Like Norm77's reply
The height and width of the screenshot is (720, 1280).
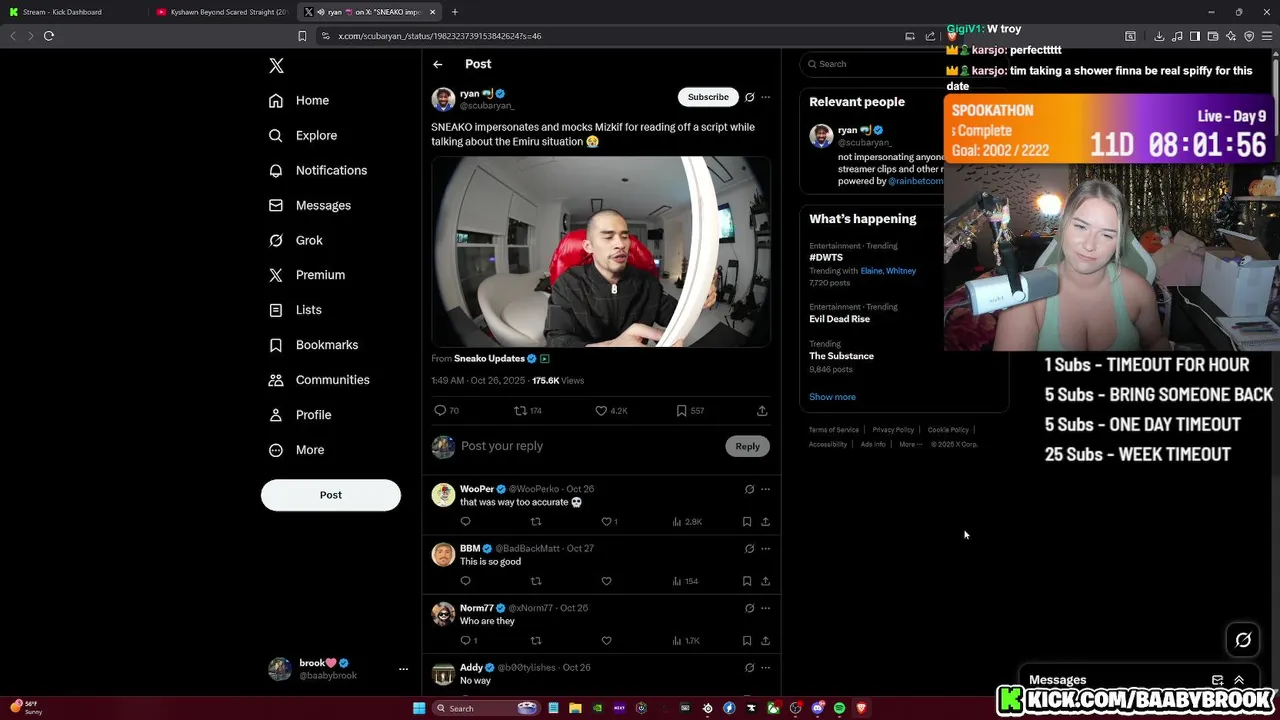coord(606,641)
